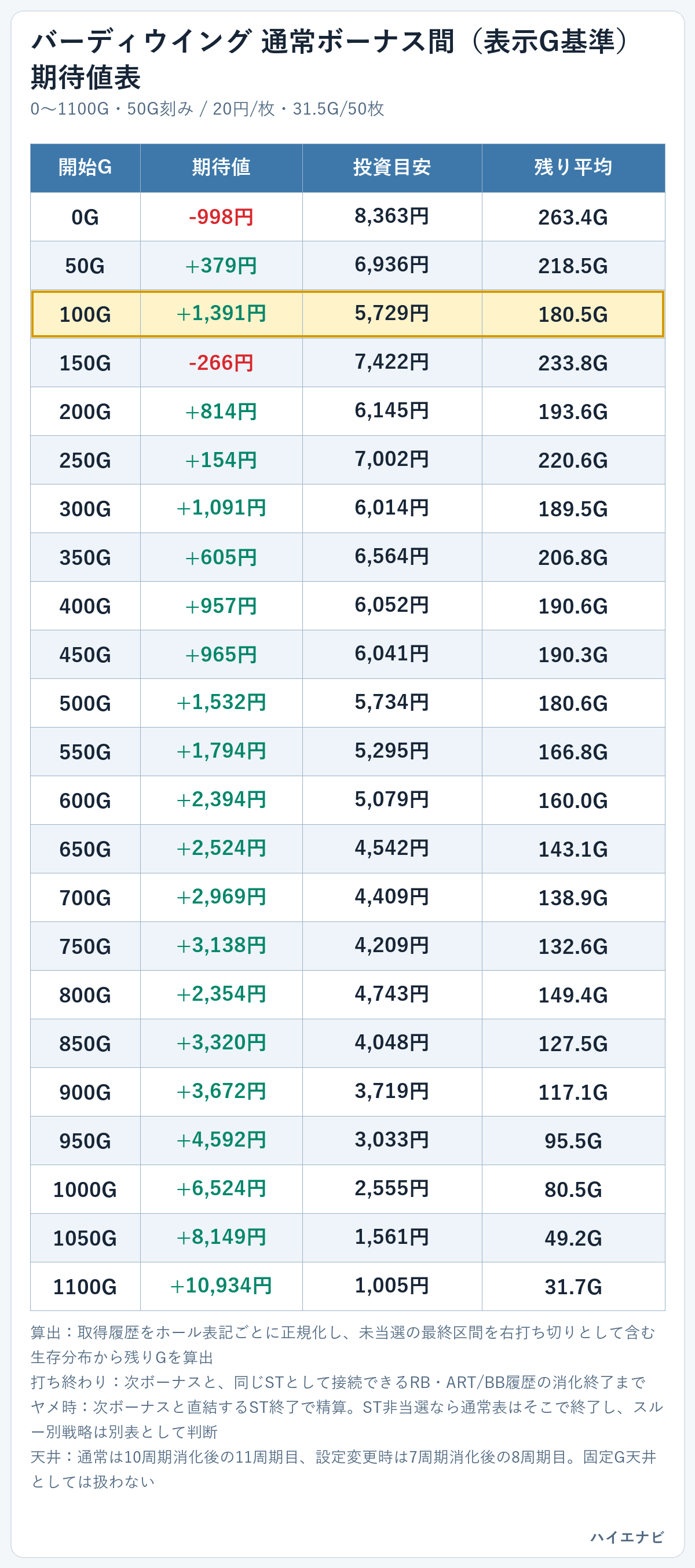Click the ハイエナビ credit text
This screenshot has height=1568, width=695.
tap(627, 1537)
